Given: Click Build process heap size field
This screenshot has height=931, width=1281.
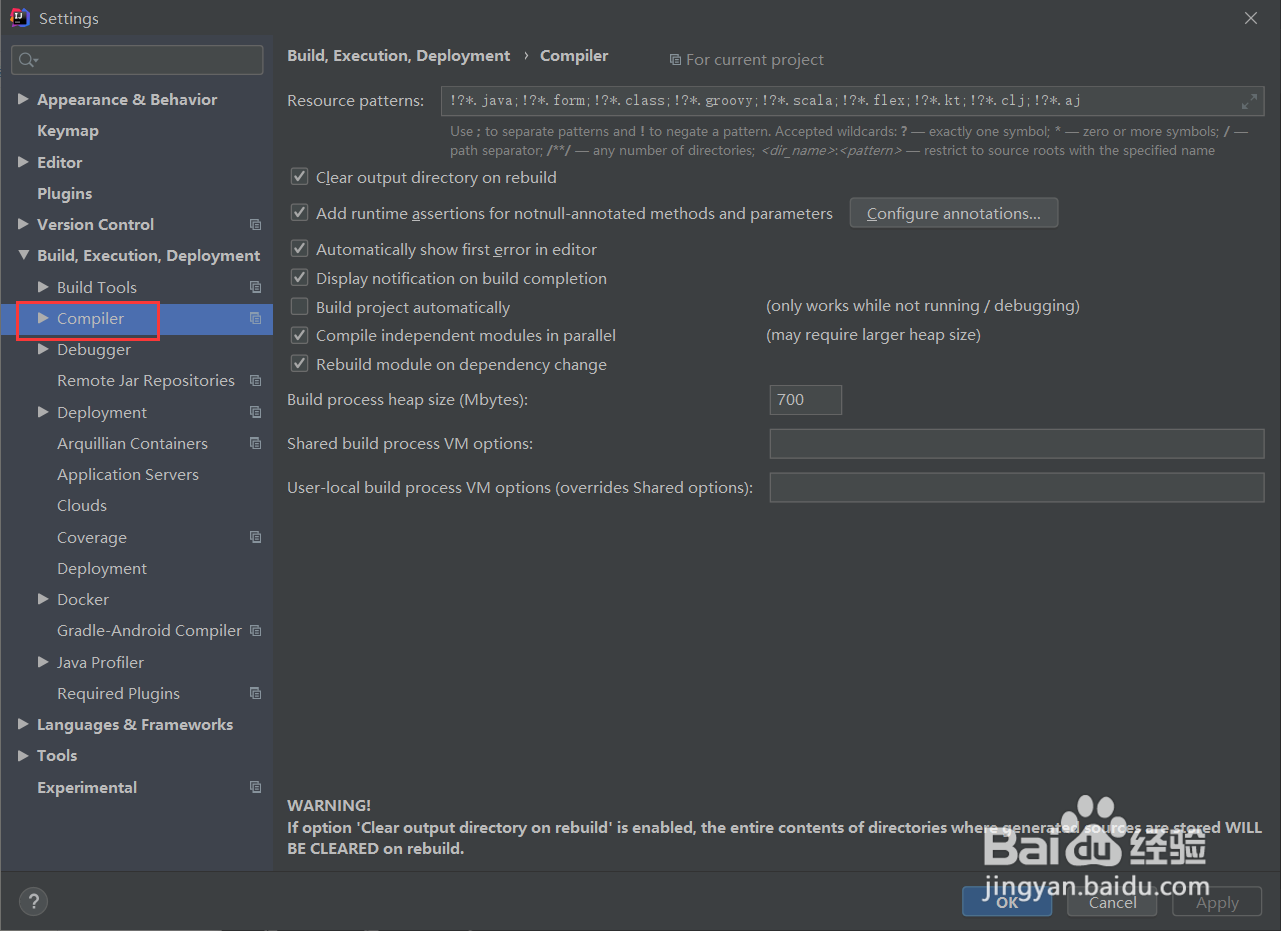Looking at the screenshot, I should click(x=806, y=400).
